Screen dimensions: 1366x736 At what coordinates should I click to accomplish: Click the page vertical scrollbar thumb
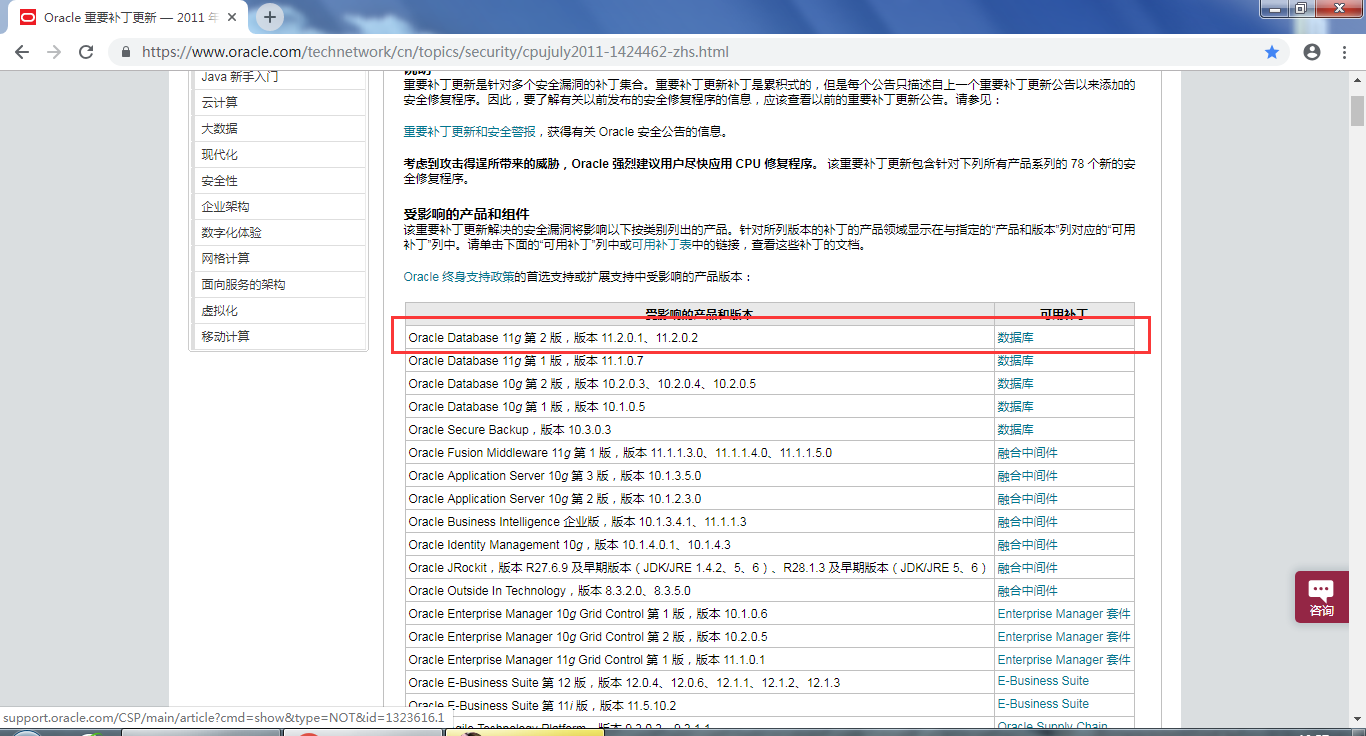click(x=1357, y=111)
